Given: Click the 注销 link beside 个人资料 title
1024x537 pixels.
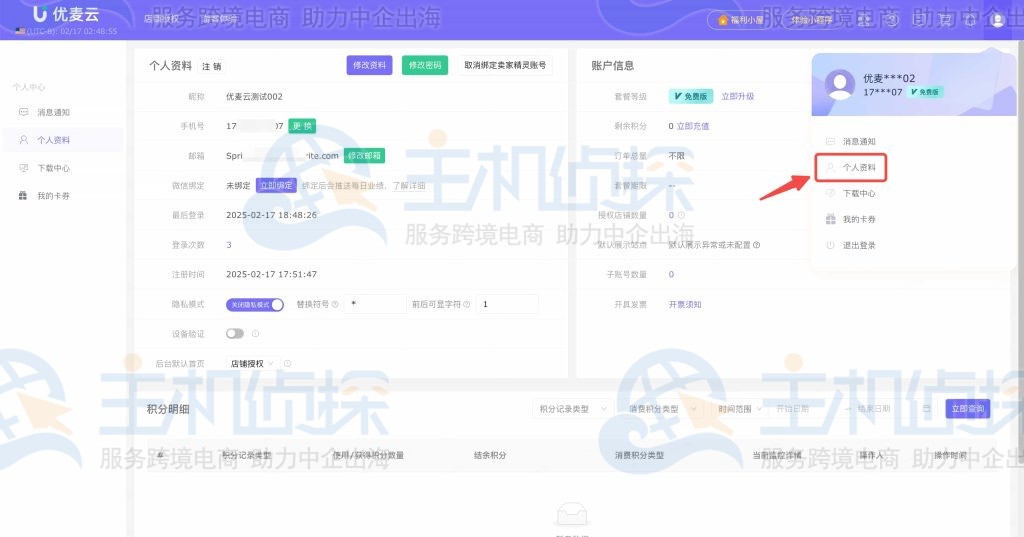Looking at the screenshot, I should pos(212,66).
